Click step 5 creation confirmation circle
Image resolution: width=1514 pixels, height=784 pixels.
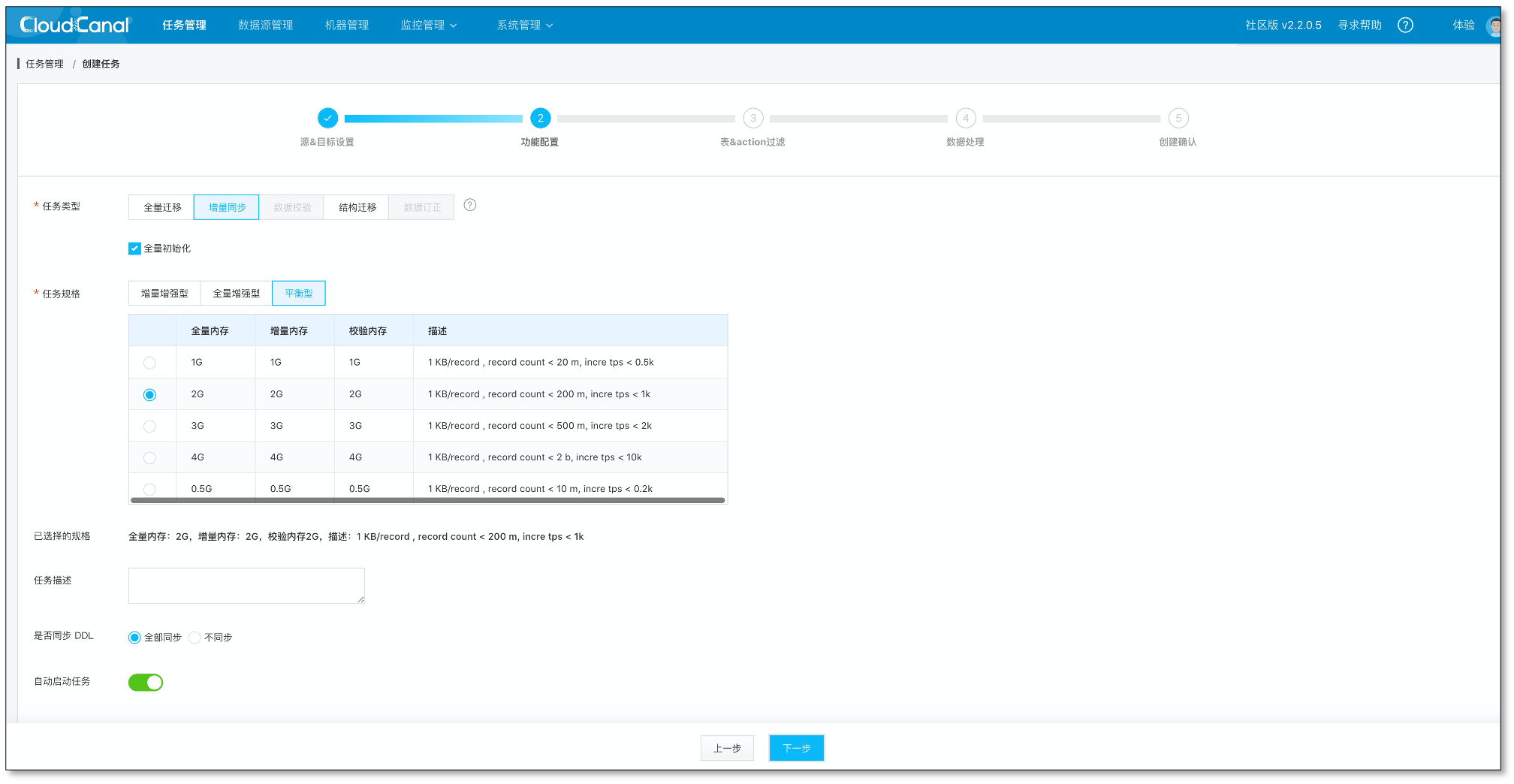click(1178, 119)
